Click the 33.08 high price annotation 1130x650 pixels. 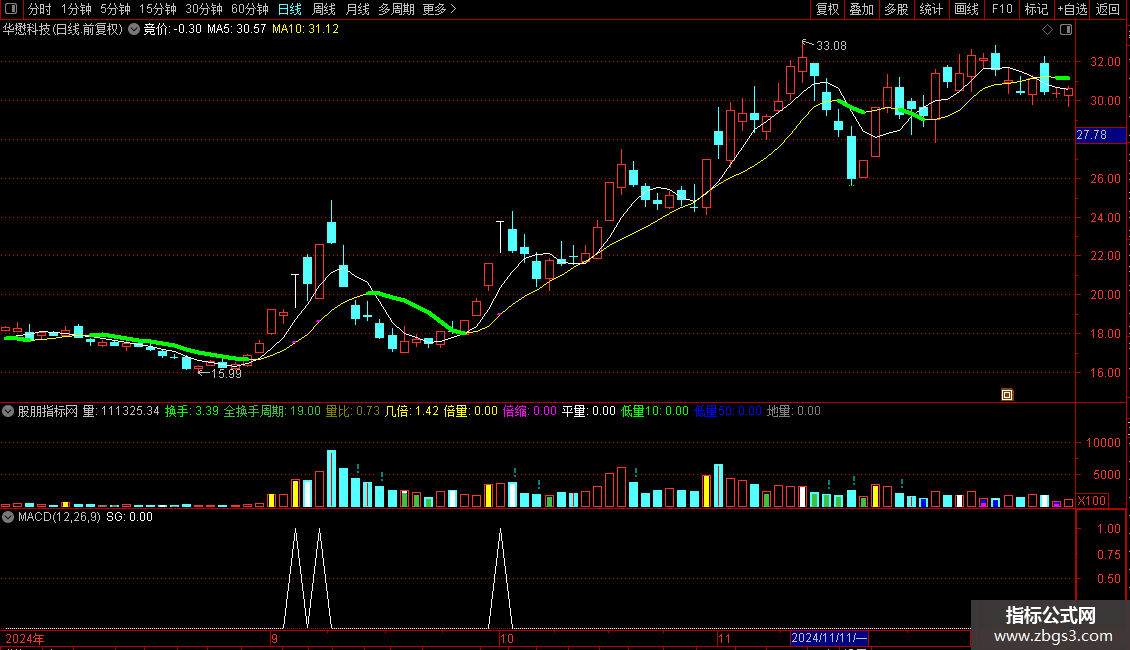point(830,46)
